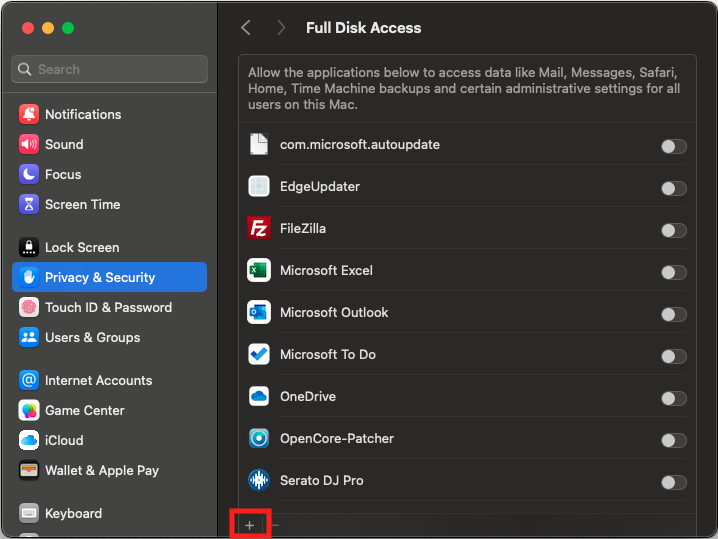This screenshot has width=718, height=539.
Task: Enable Full Disk Access for com.microsoft.autoupdate
Action: (x=674, y=147)
